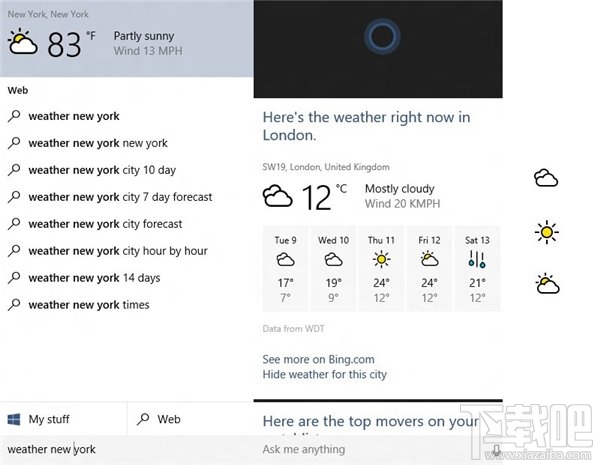Click the search icon beside 'weather new york times'
The image size is (600, 465).
[14, 305]
